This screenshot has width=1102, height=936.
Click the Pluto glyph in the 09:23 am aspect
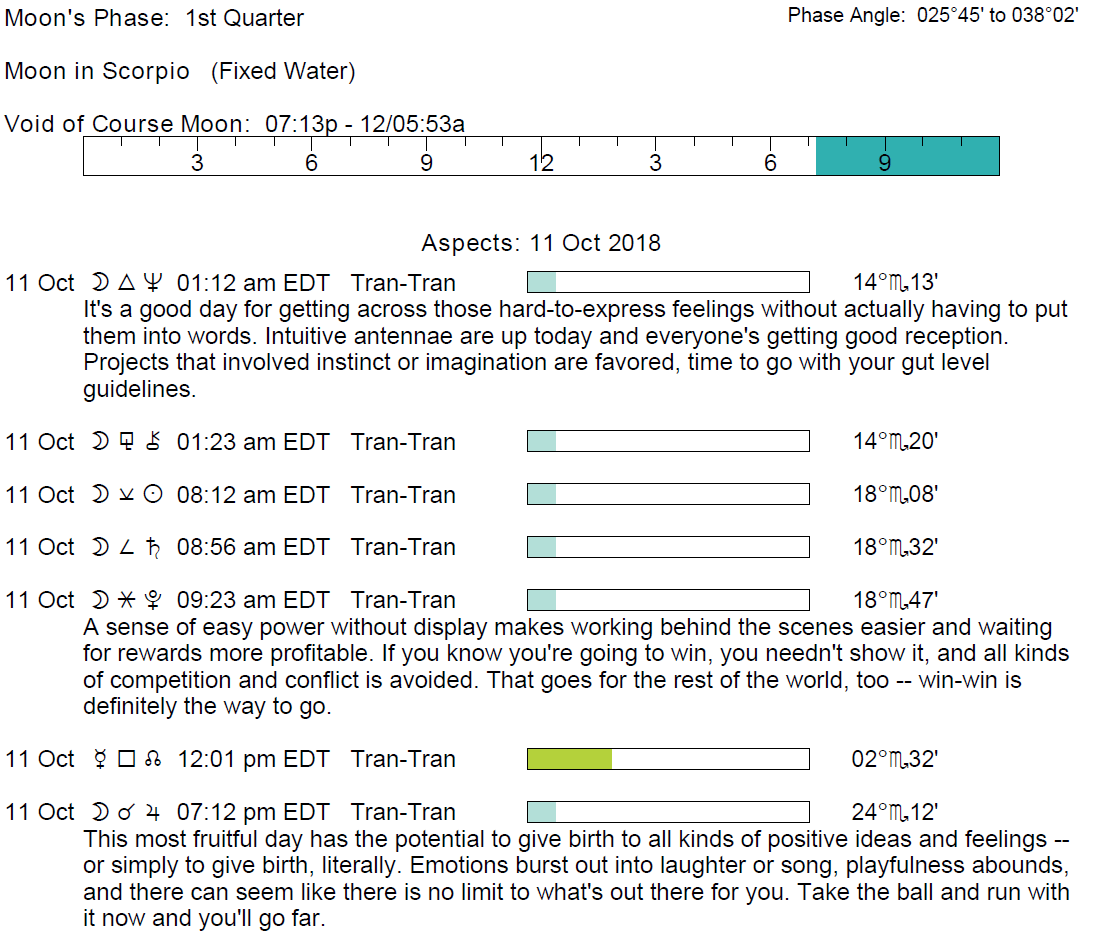pos(152,600)
